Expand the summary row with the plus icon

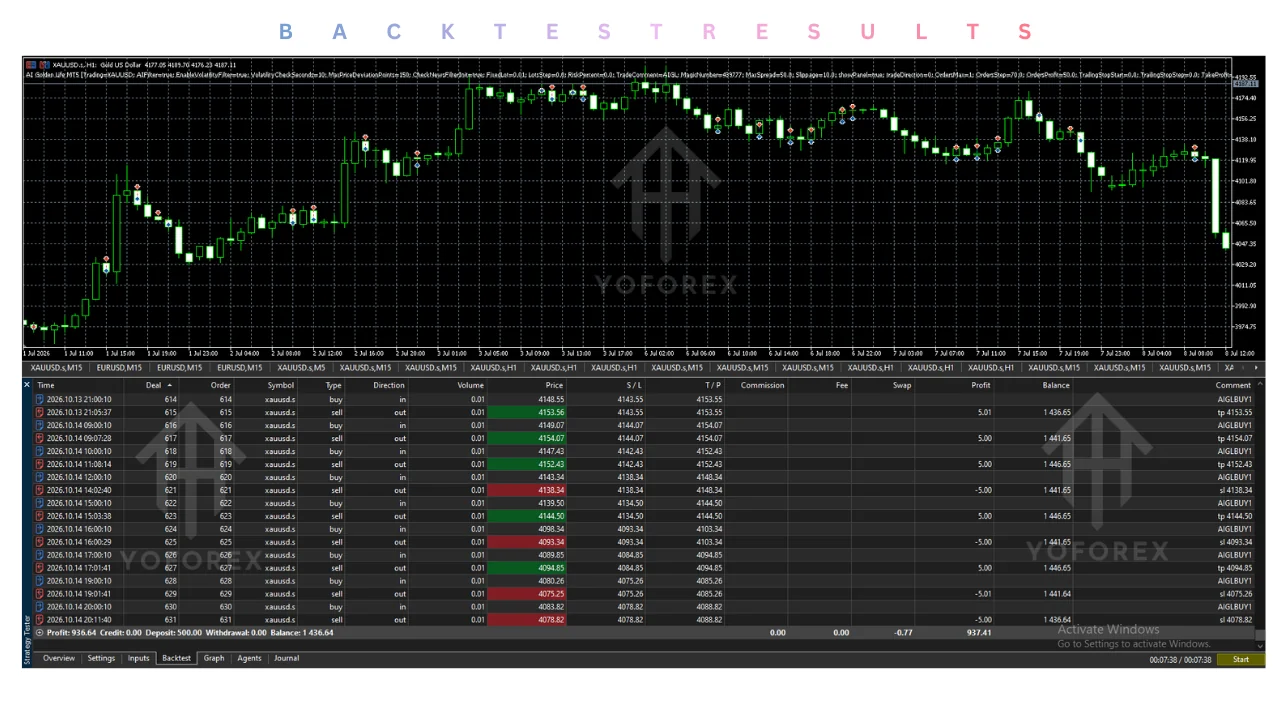(x=40, y=633)
